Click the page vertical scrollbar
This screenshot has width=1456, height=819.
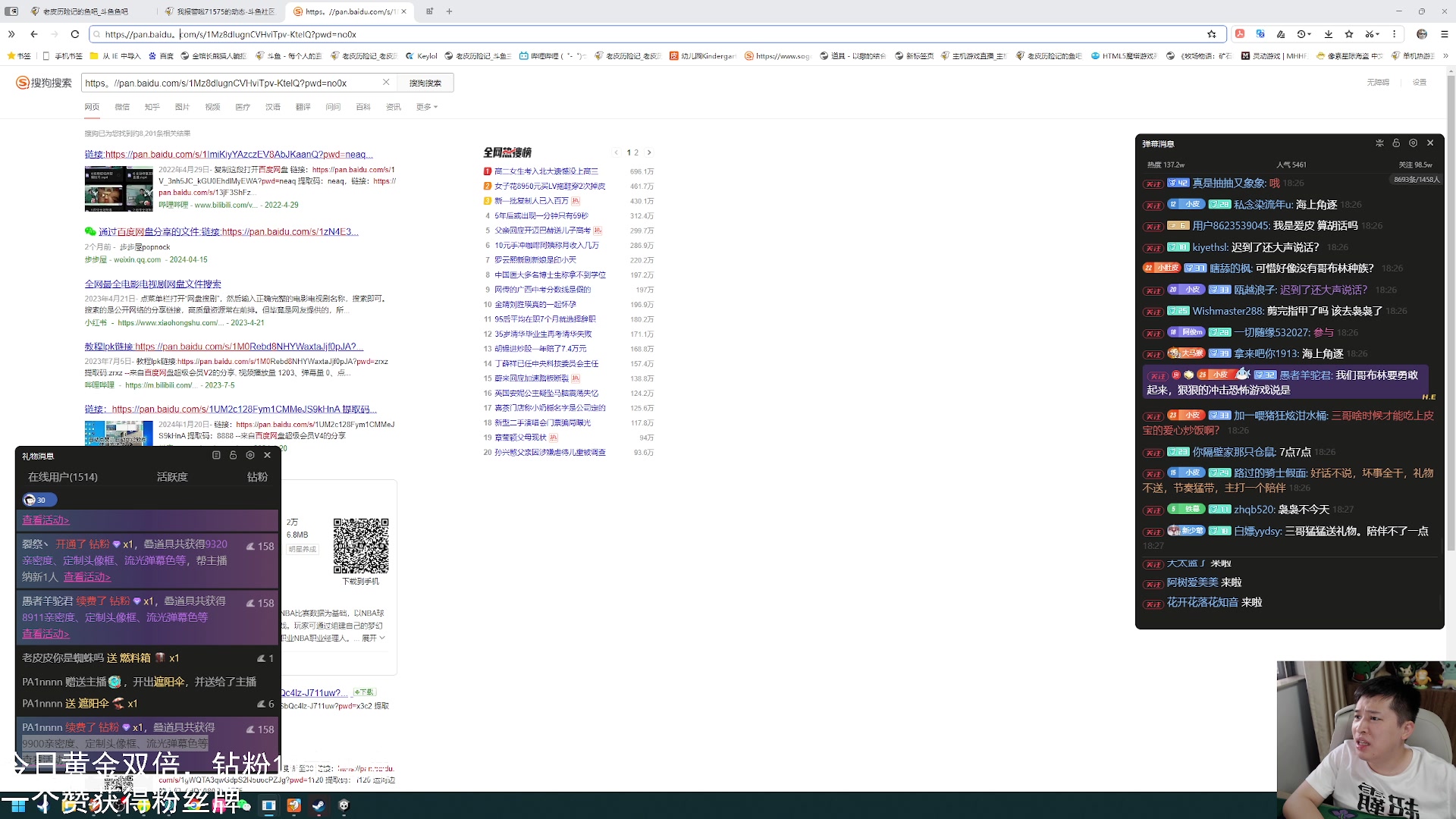click(1450, 311)
